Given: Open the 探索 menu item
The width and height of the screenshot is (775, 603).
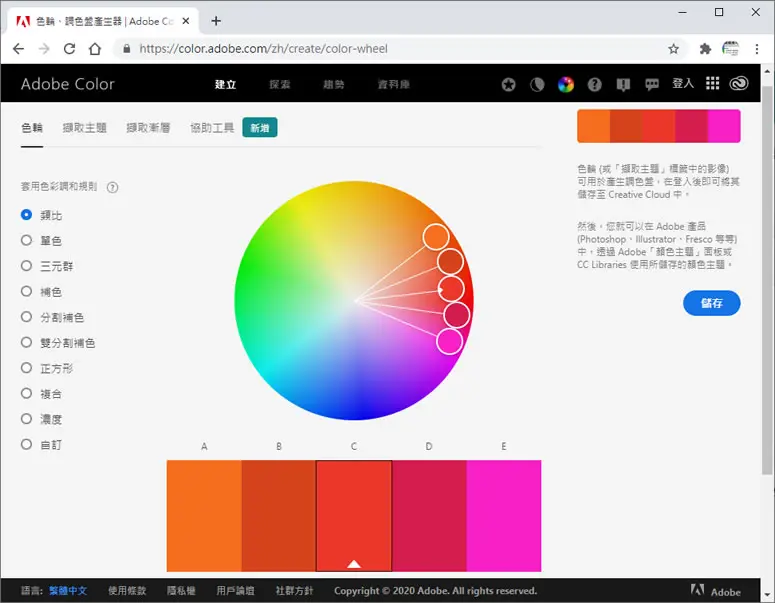Looking at the screenshot, I should [280, 85].
